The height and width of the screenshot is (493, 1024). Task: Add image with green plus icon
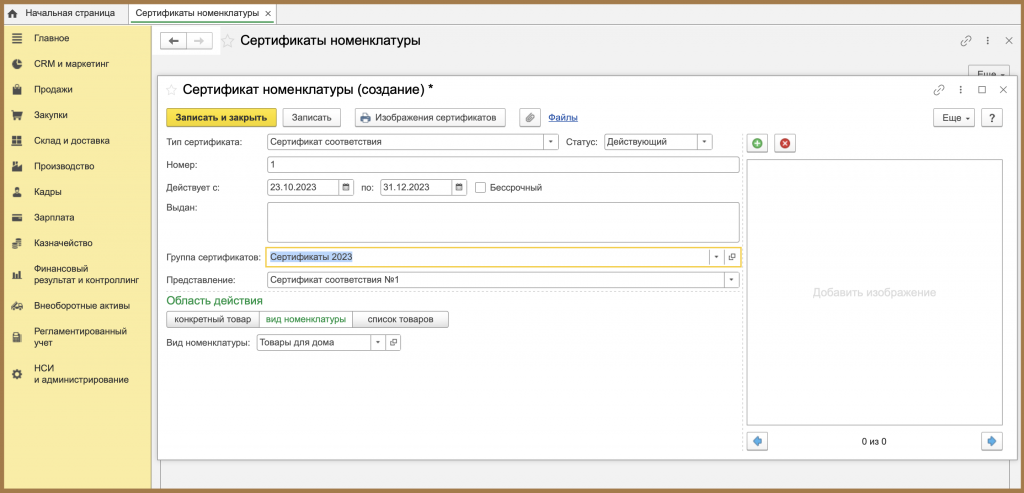tap(757, 143)
